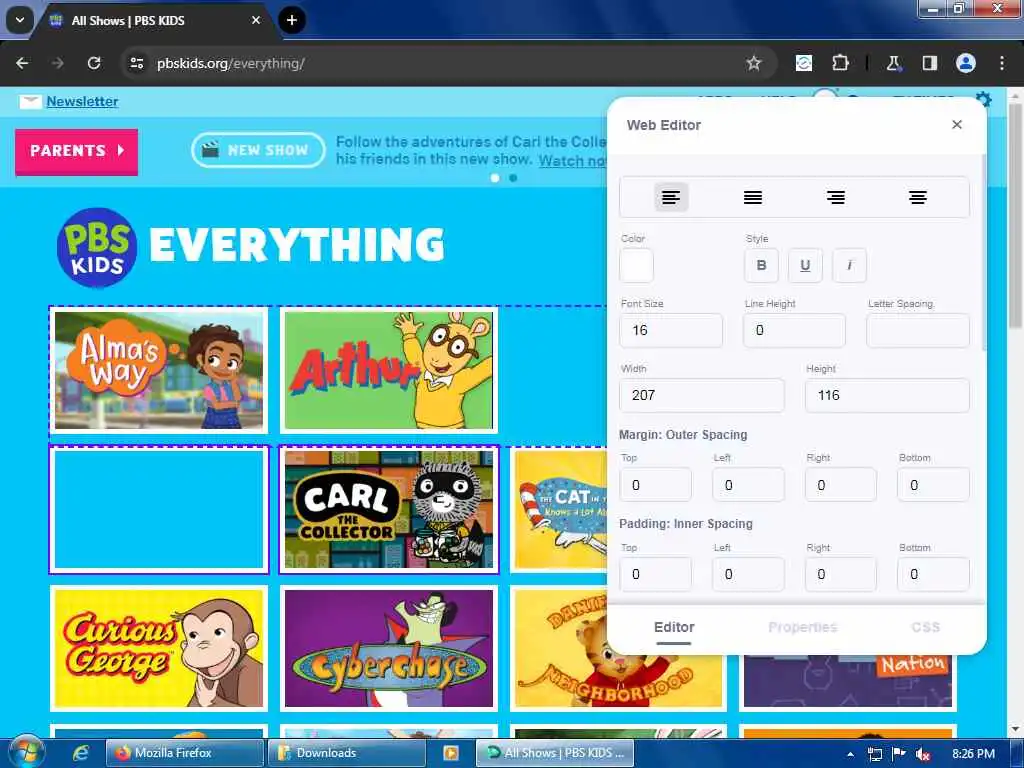Open a new browser tab
The height and width of the screenshot is (768, 1024).
[292, 20]
